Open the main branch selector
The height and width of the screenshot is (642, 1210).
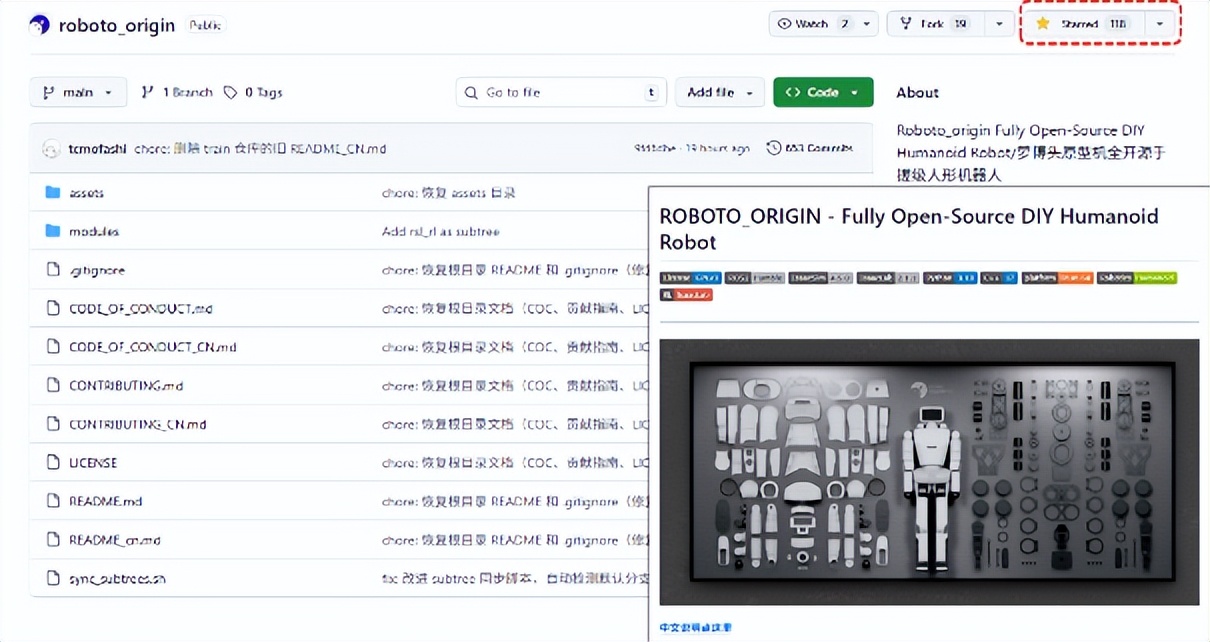coord(78,92)
